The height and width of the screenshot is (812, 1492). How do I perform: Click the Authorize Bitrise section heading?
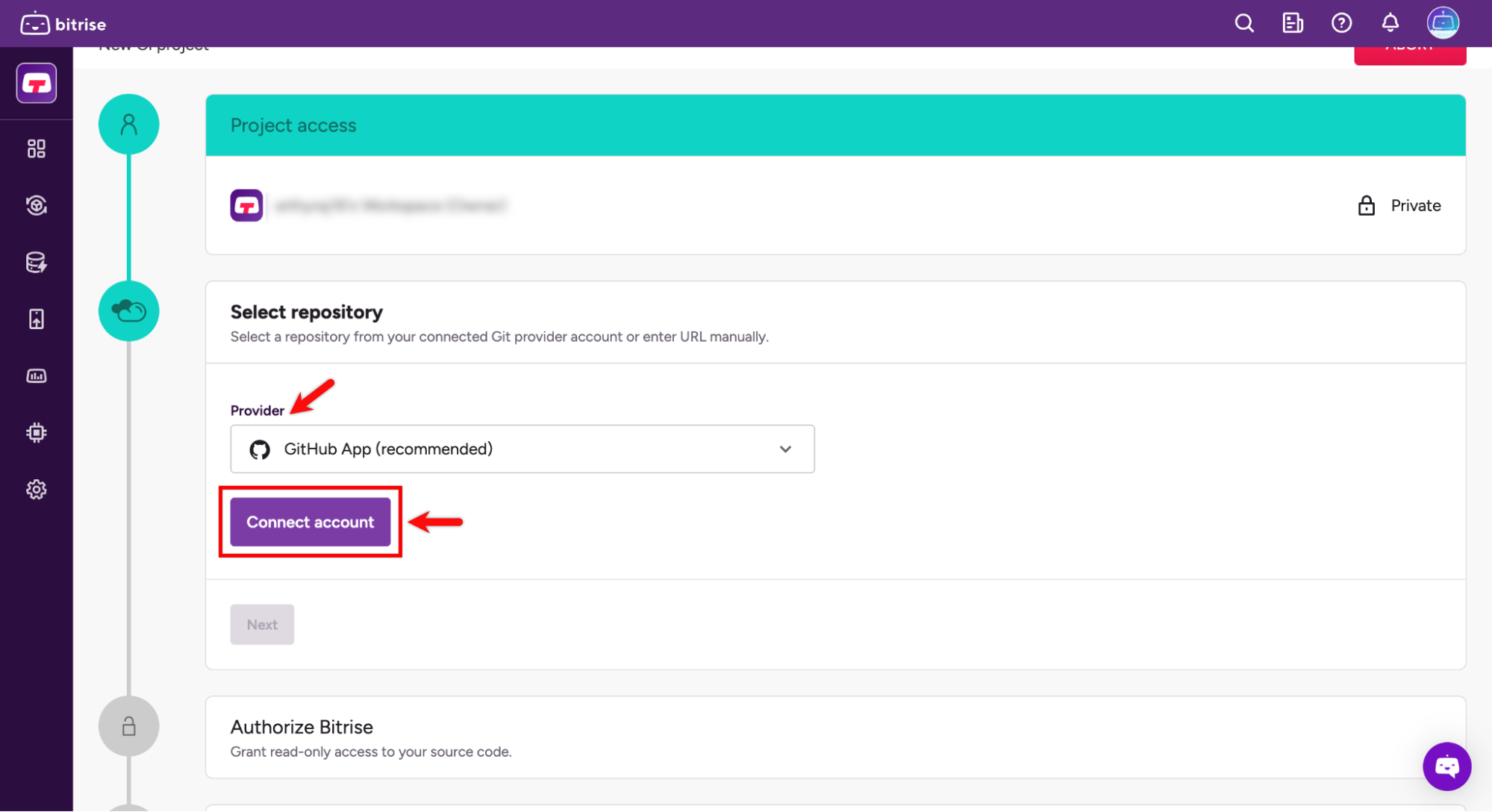302,727
